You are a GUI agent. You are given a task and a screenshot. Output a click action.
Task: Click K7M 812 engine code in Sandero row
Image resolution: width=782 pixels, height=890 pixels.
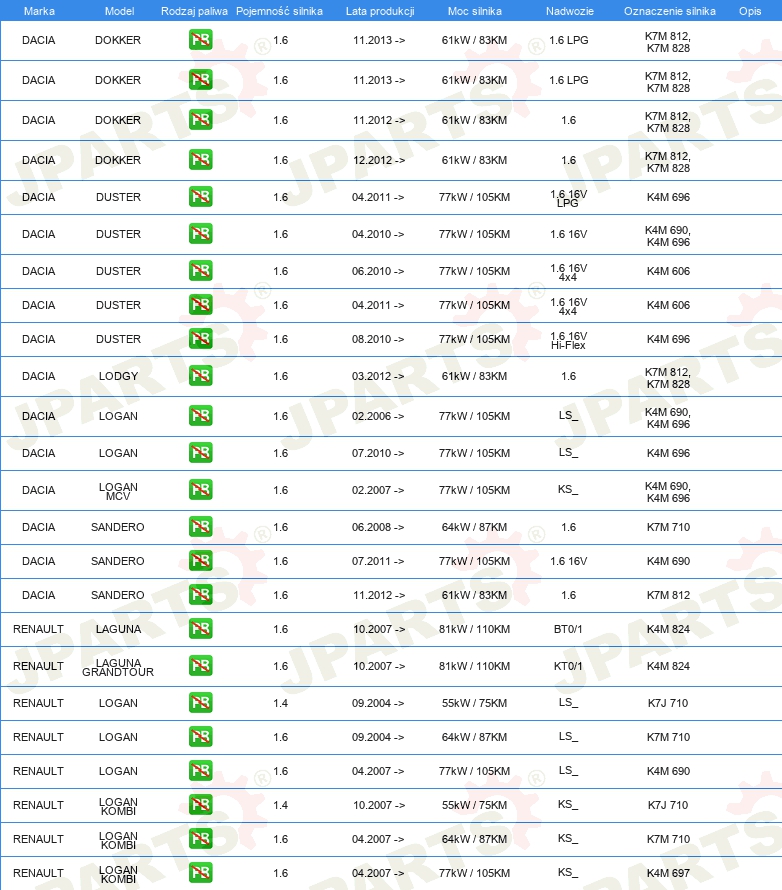[x=668, y=595]
